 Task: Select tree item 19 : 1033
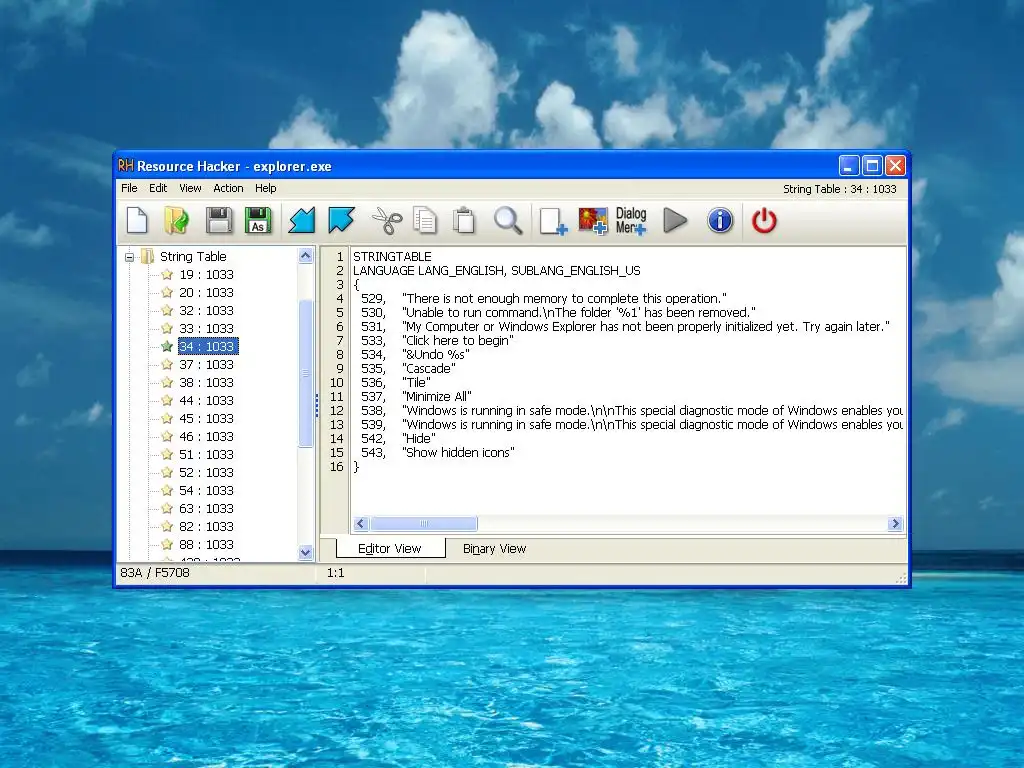pos(206,274)
